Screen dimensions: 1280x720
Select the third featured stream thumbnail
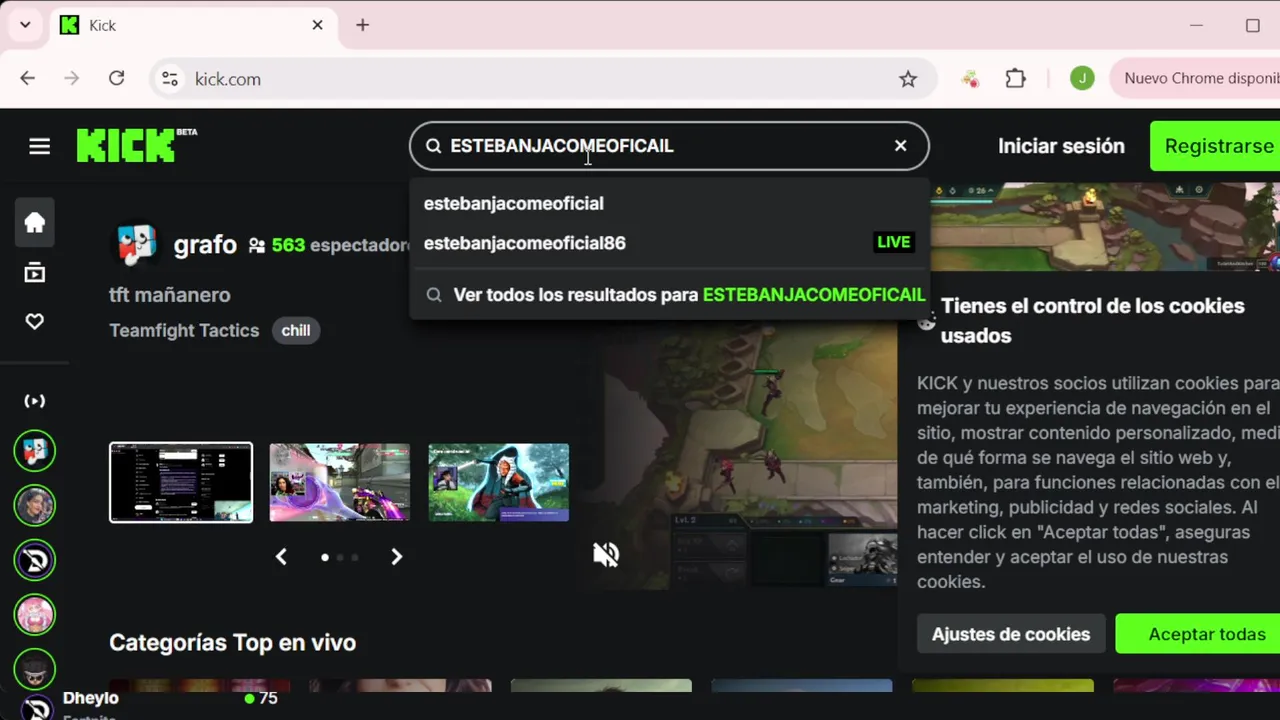point(499,482)
